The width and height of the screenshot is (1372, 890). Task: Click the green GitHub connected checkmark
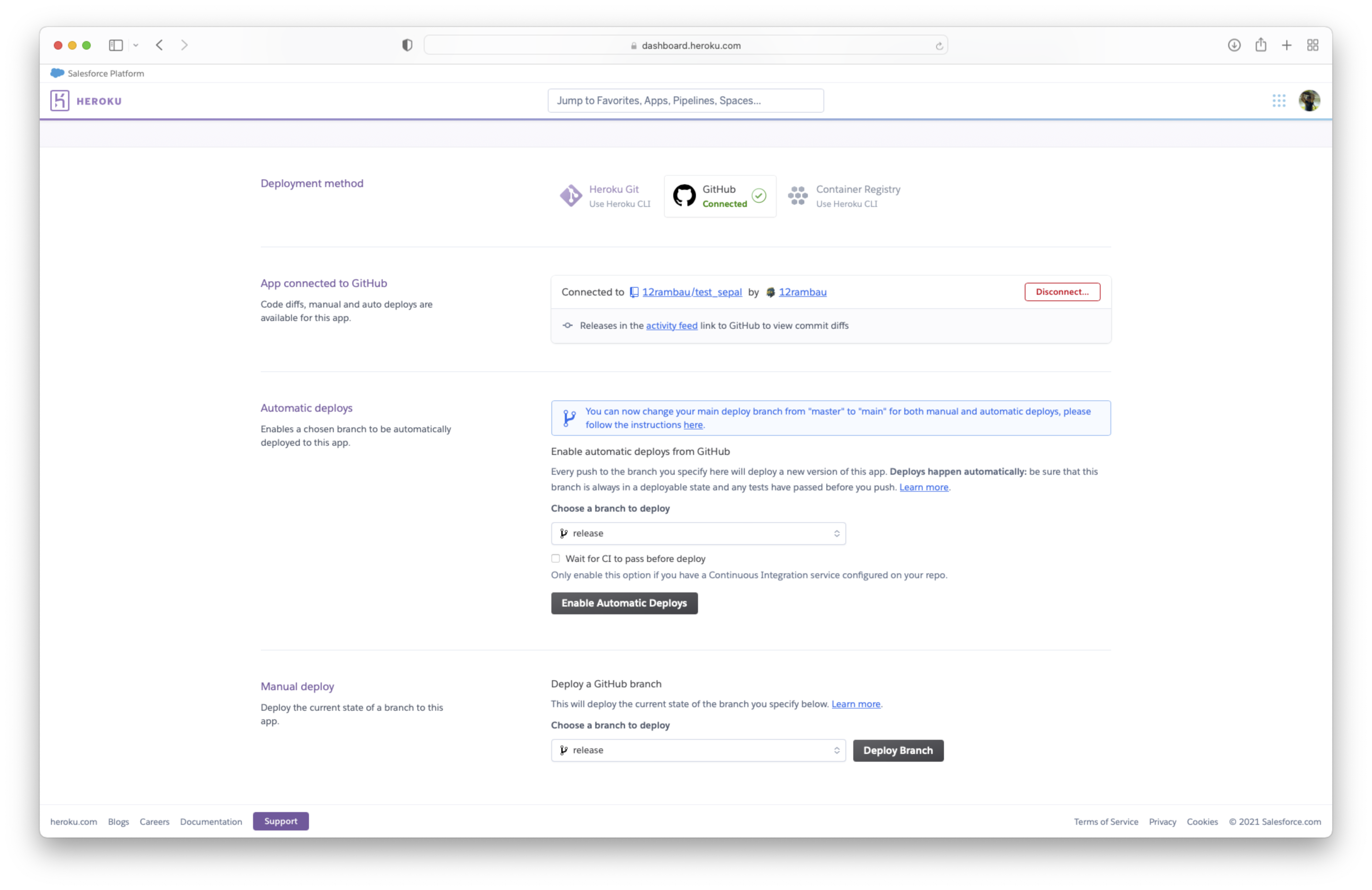pos(759,196)
